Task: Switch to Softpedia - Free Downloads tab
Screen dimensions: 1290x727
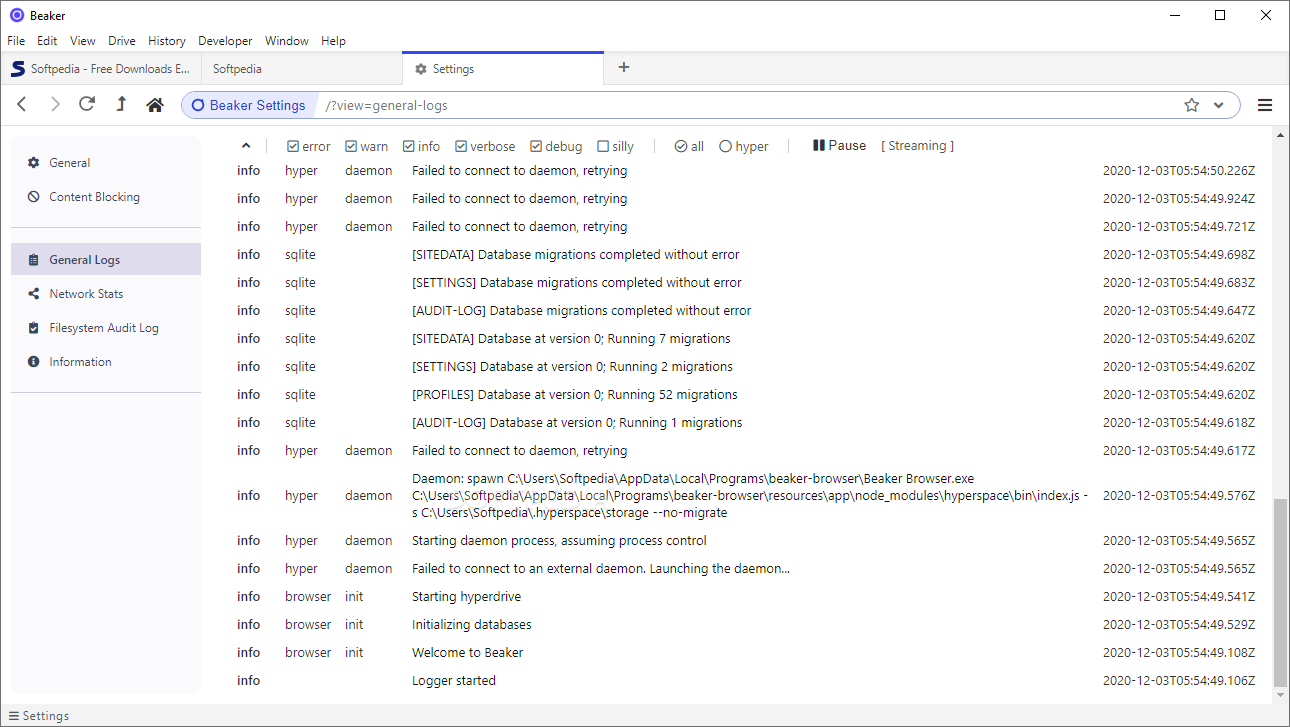Action: click(100, 69)
